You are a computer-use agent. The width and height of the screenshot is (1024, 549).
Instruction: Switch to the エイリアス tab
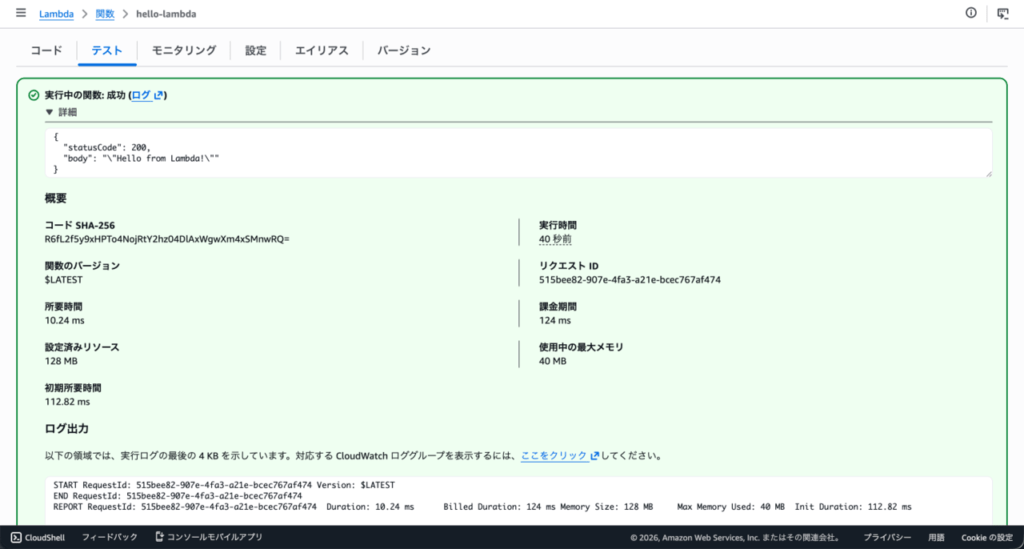click(x=321, y=50)
